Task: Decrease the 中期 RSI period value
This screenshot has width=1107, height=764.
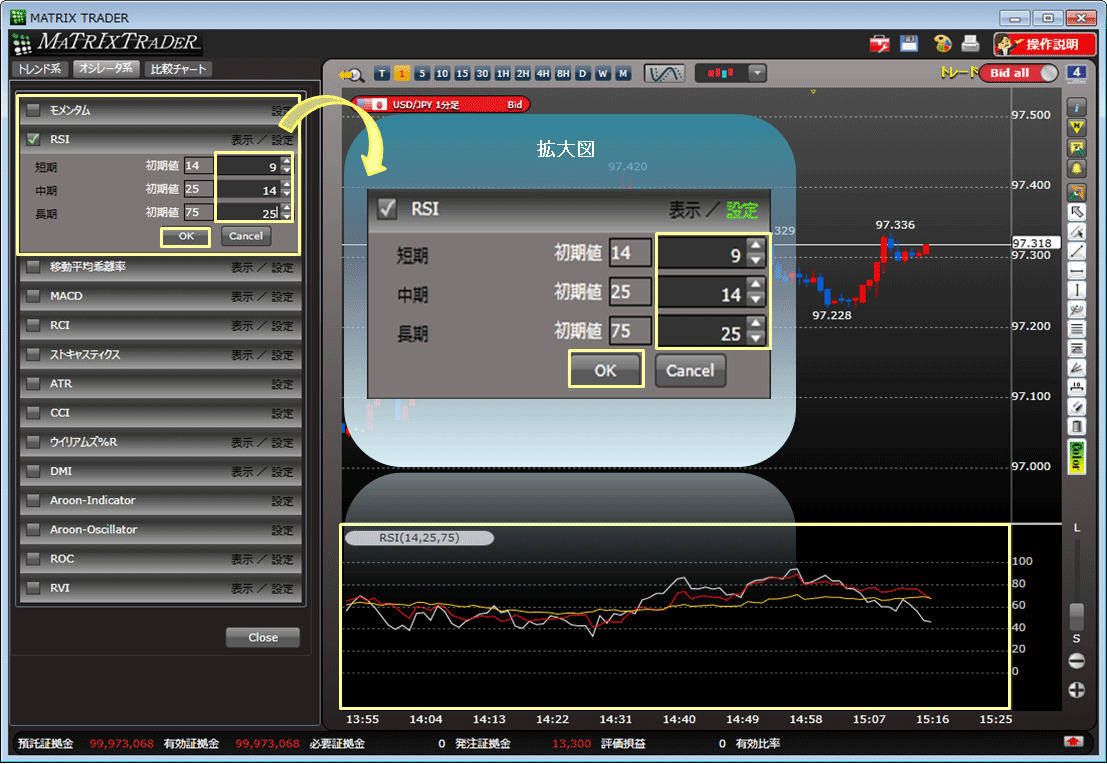Action: [x=286, y=193]
